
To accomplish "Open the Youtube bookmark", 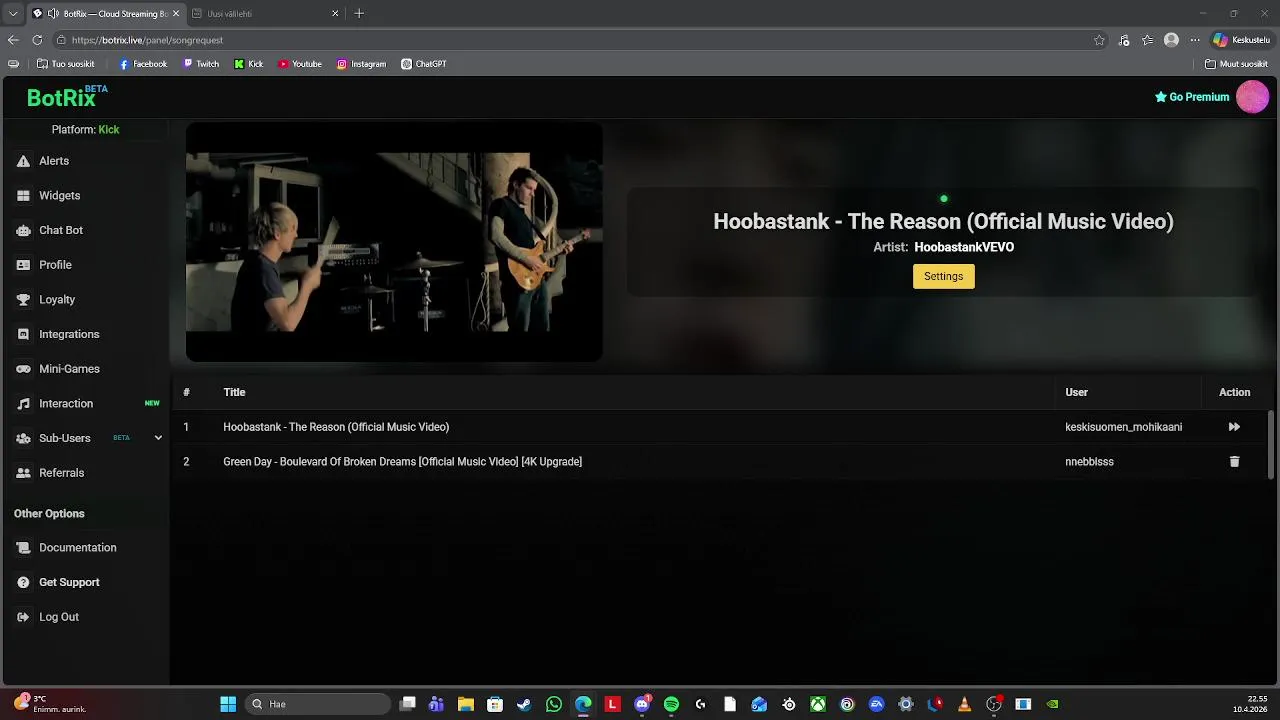I will [x=300, y=64].
